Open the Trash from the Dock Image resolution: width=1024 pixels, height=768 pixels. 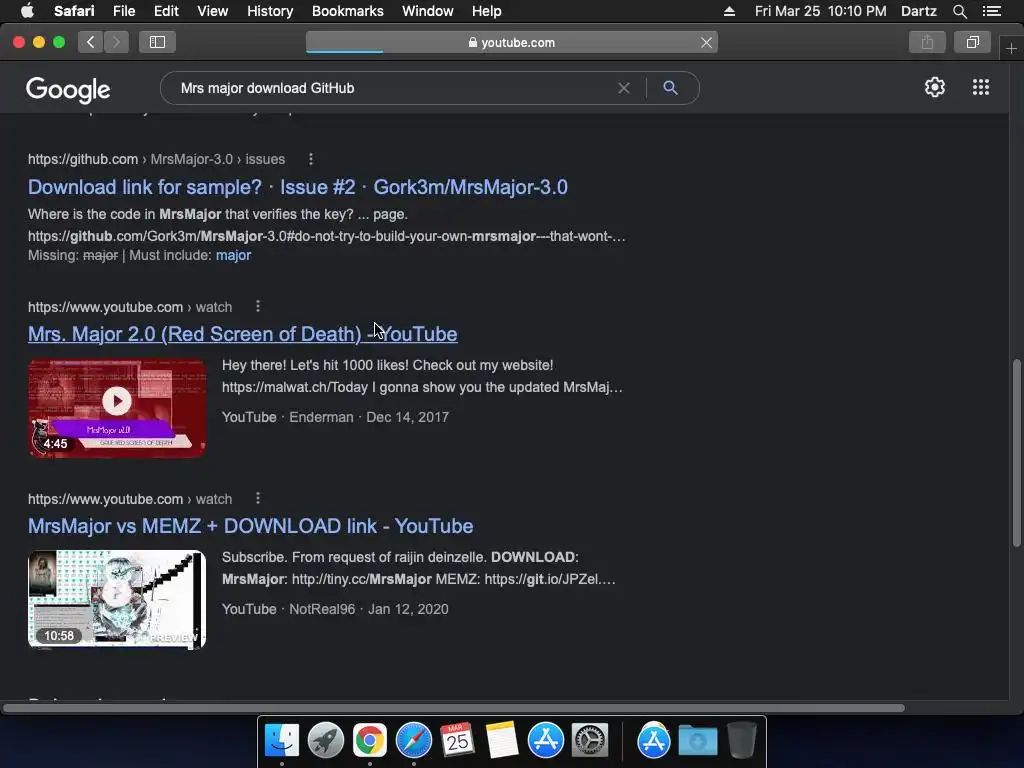click(742, 741)
